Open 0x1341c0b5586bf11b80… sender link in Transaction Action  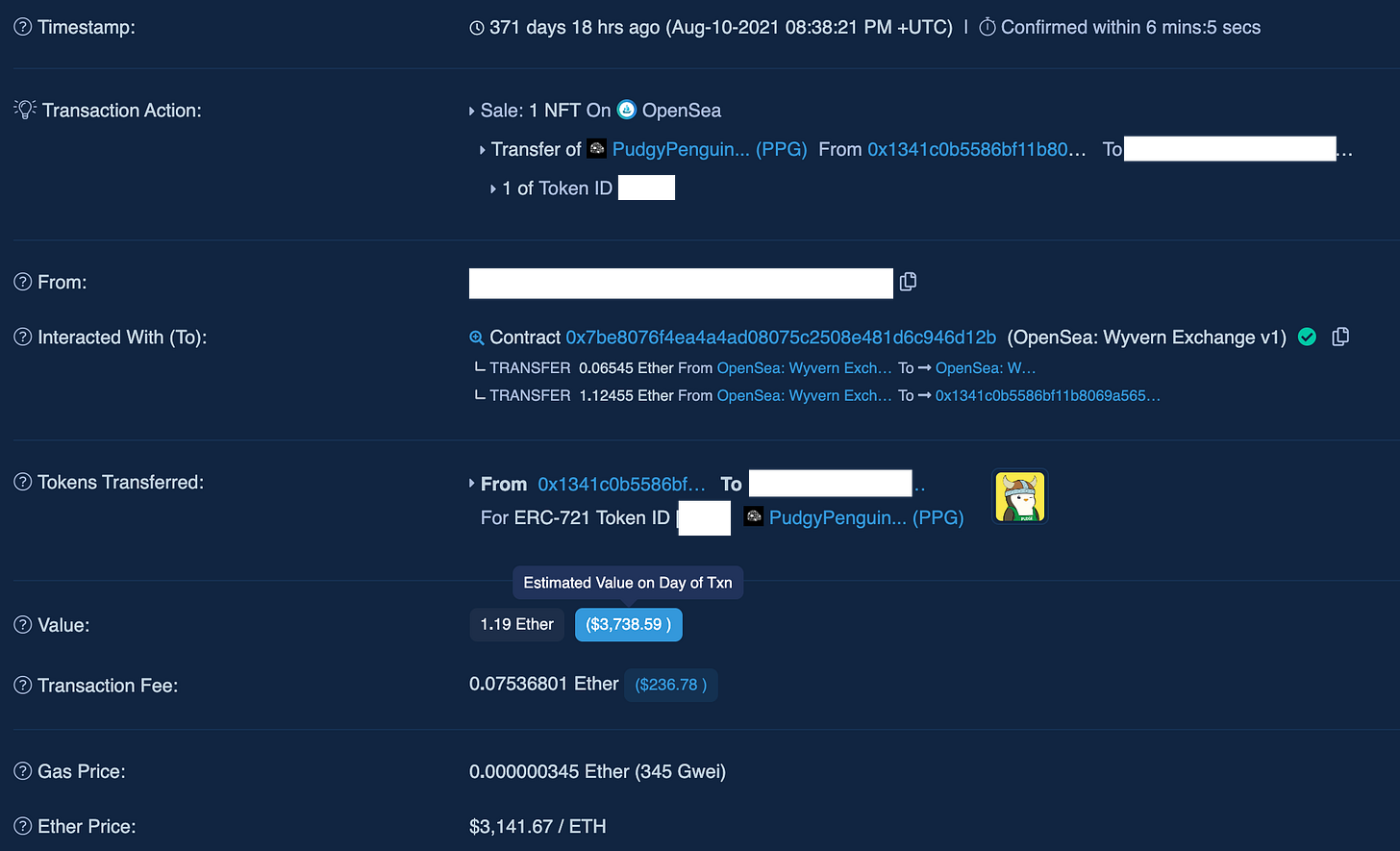977,149
